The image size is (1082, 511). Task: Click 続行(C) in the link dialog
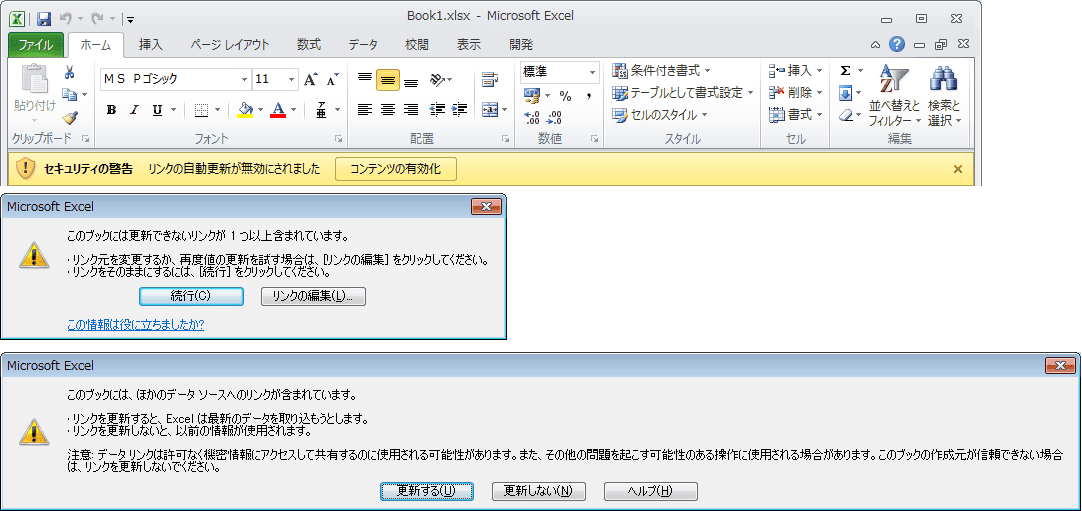(191, 296)
